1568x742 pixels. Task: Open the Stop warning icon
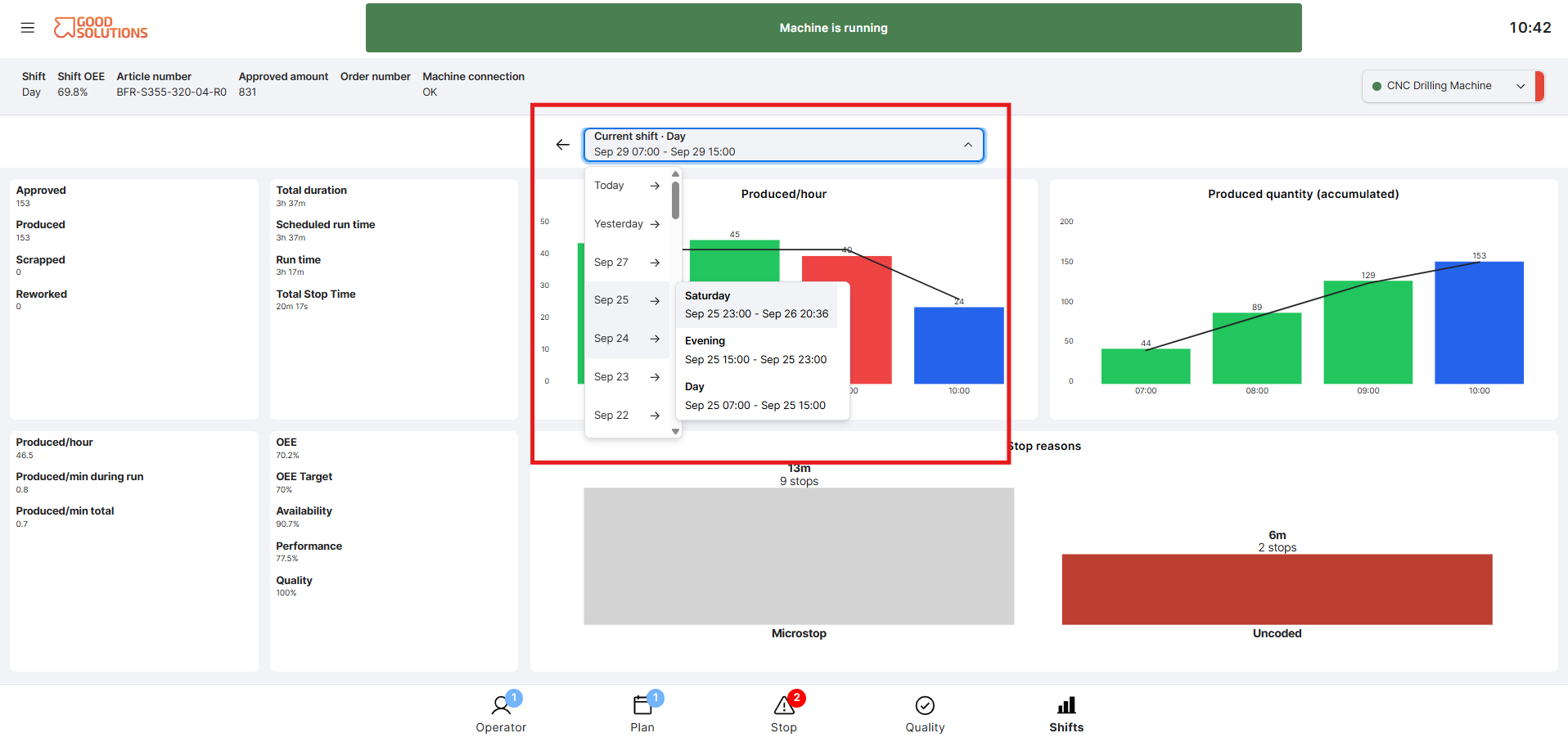[784, 705]
